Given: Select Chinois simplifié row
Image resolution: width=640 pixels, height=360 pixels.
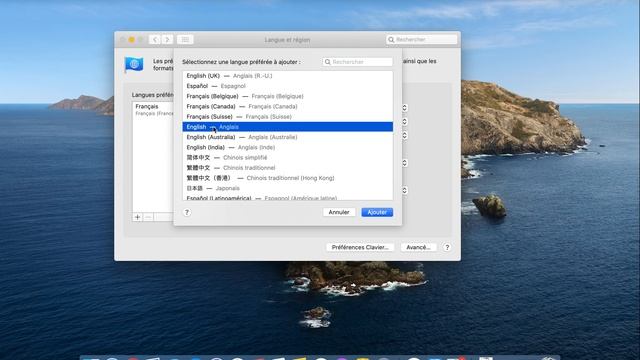Looking at the screenshot, I should pos(287,158).
